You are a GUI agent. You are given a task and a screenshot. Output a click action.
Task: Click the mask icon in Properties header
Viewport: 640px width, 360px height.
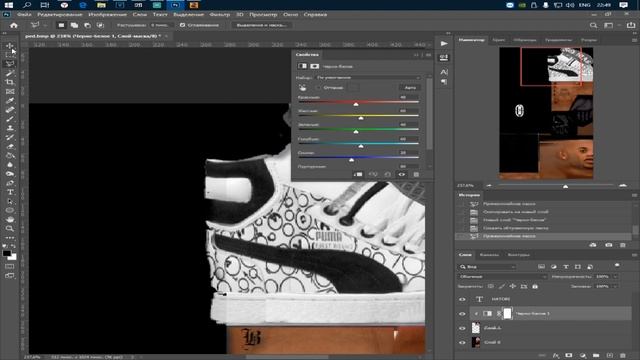314,66
